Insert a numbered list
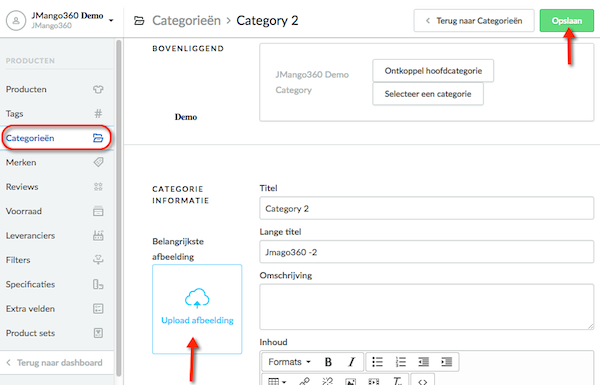 tap(401, 362)
